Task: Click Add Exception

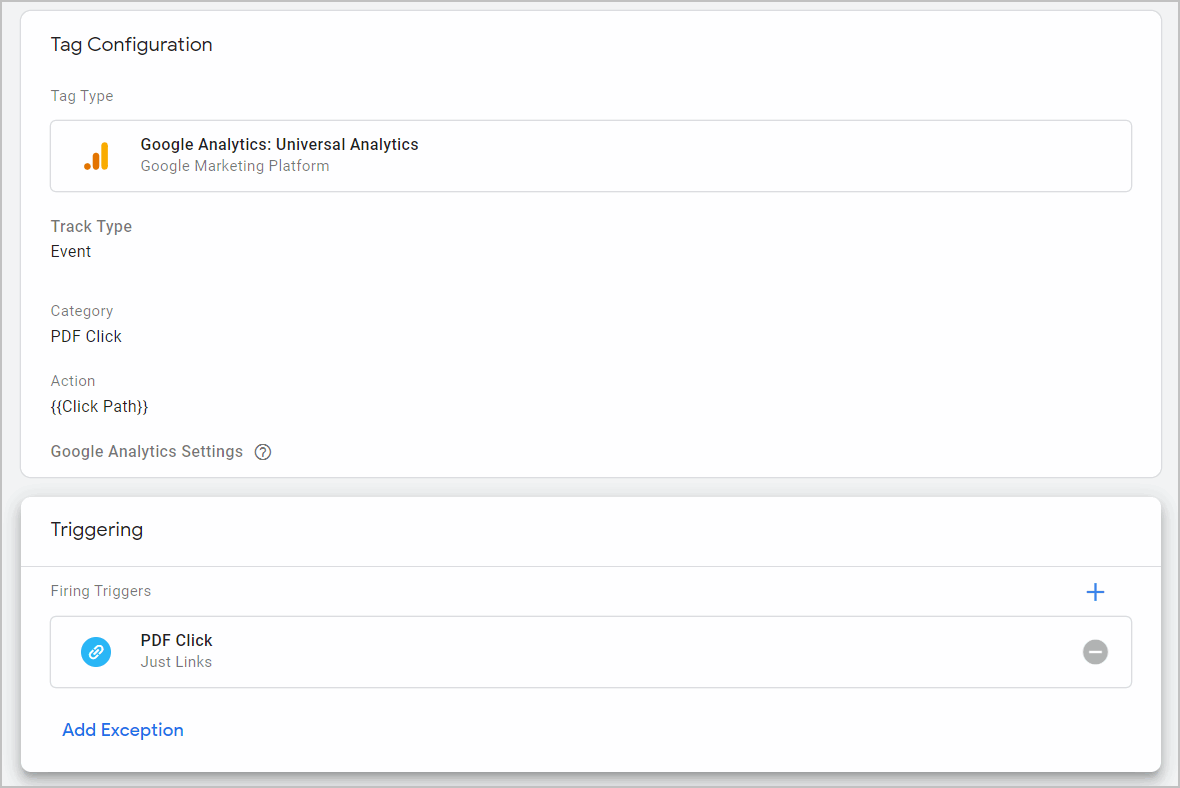Action: click(122, 730)
